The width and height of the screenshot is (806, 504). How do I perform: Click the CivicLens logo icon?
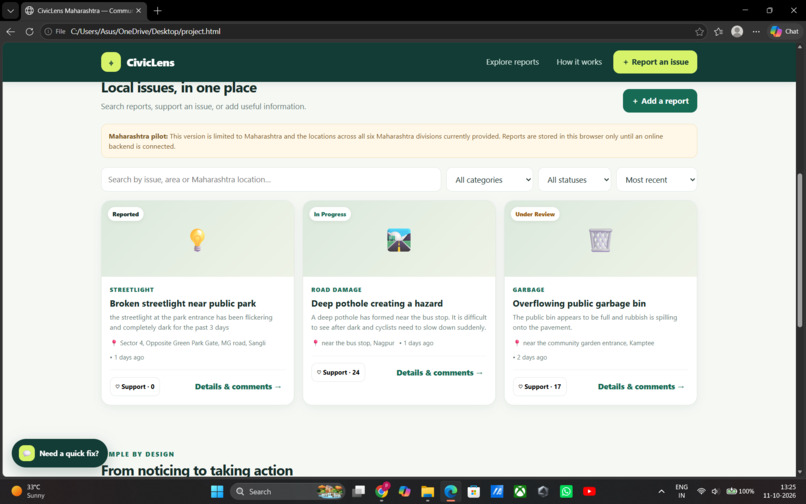(x=111, y=62)
